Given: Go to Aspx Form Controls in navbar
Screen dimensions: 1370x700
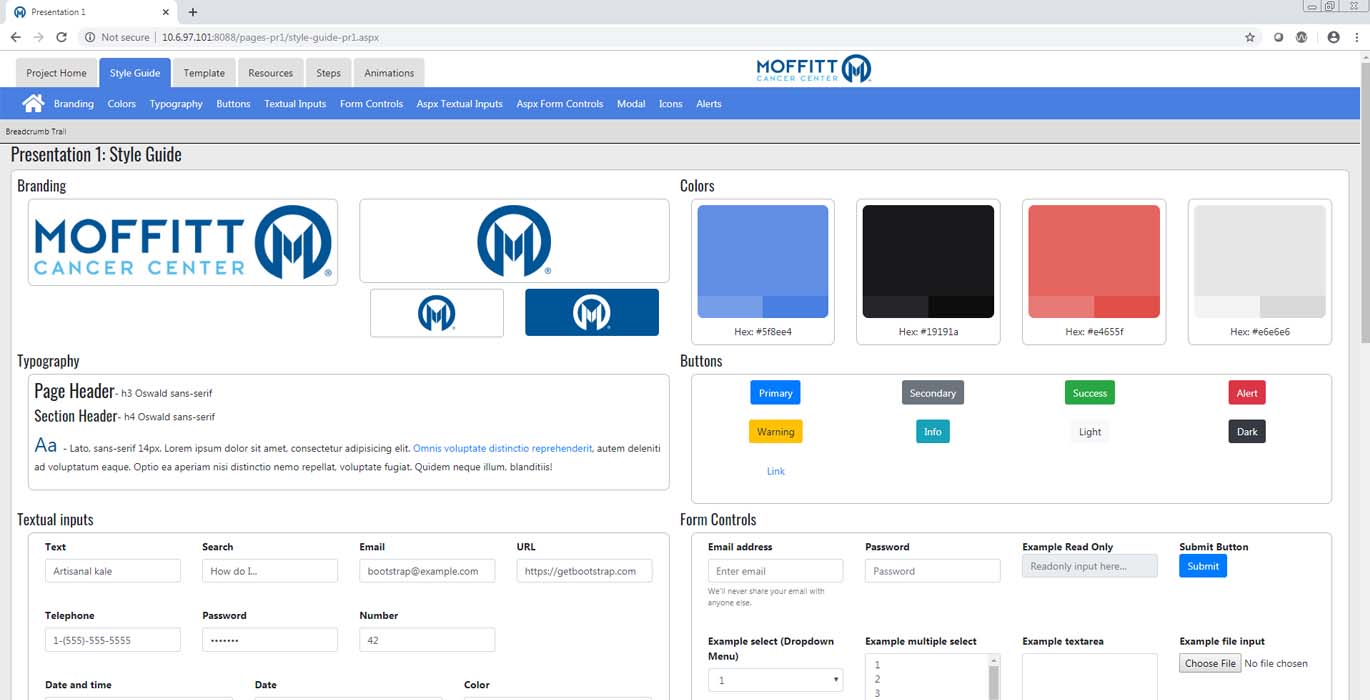Looking at the screenshot, I should tap(559, 104).
